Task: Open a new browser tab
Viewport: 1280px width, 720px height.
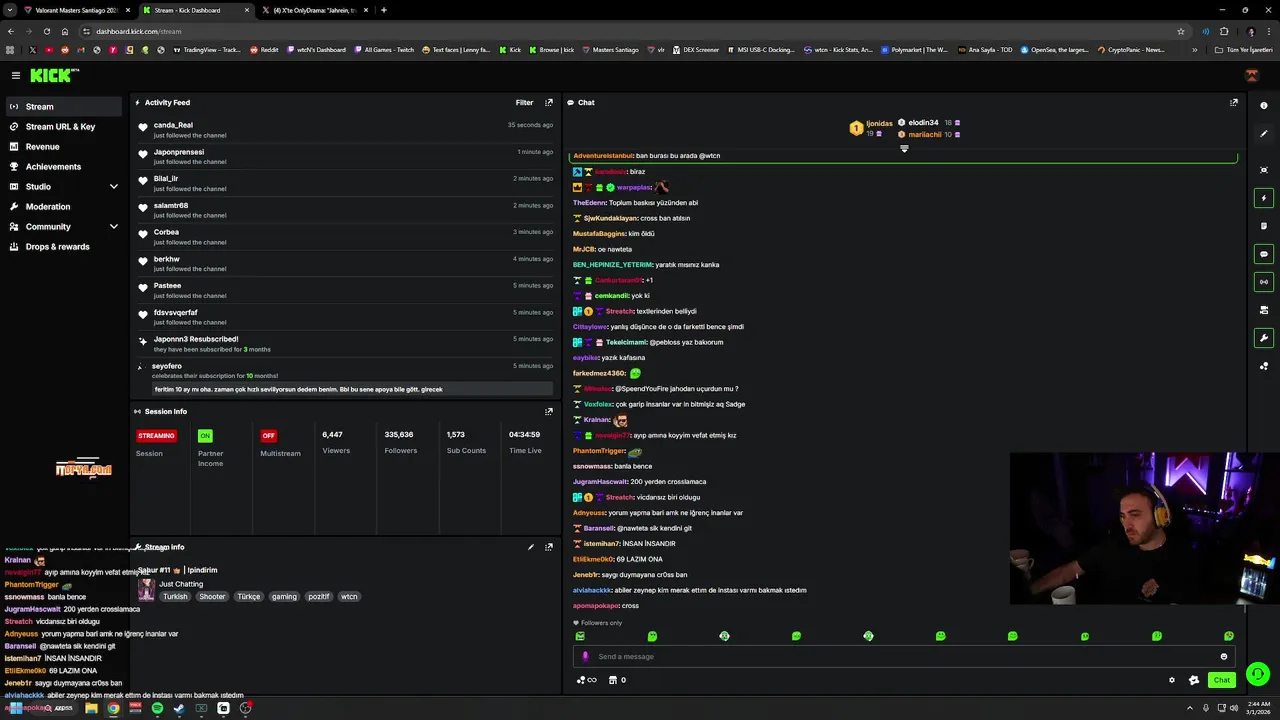Action: coord(384,10)
